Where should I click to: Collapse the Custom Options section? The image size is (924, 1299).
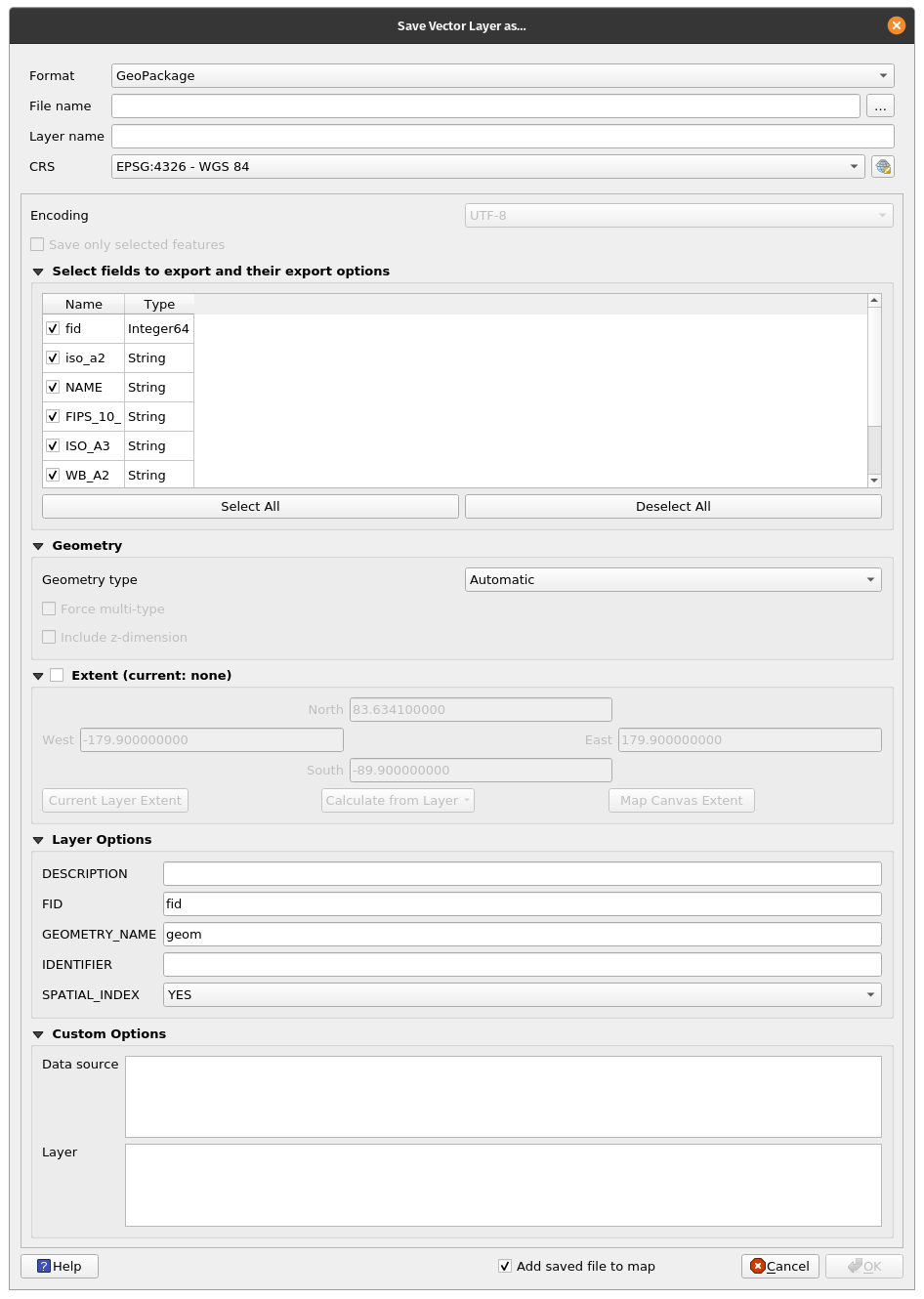tap(38, 1033)
